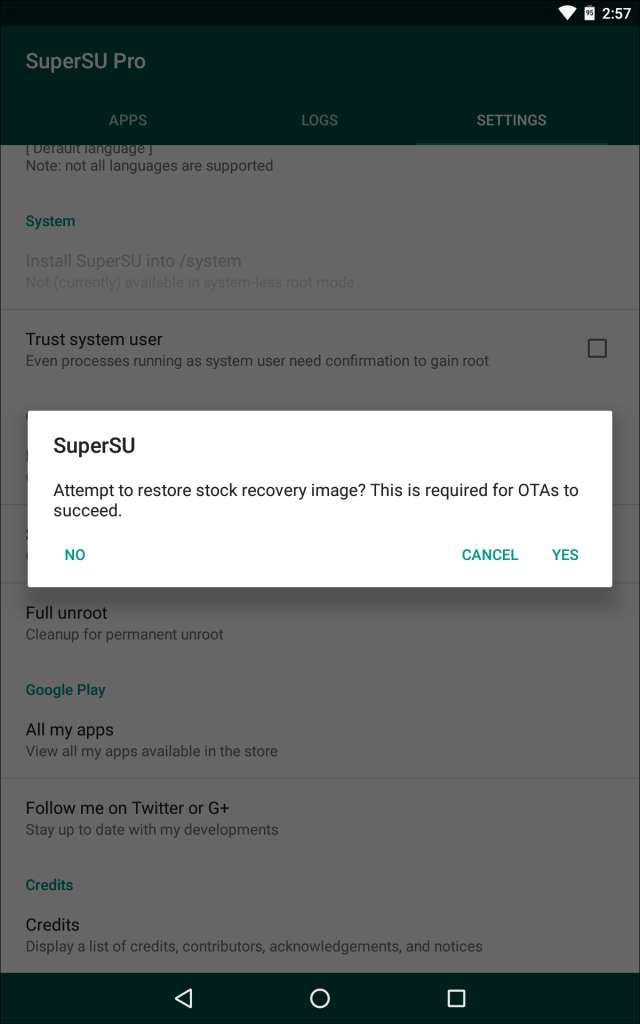Switch to the APPS tab
The width and height of the screenshot is (640, 1024).
[x=128, y=120]
